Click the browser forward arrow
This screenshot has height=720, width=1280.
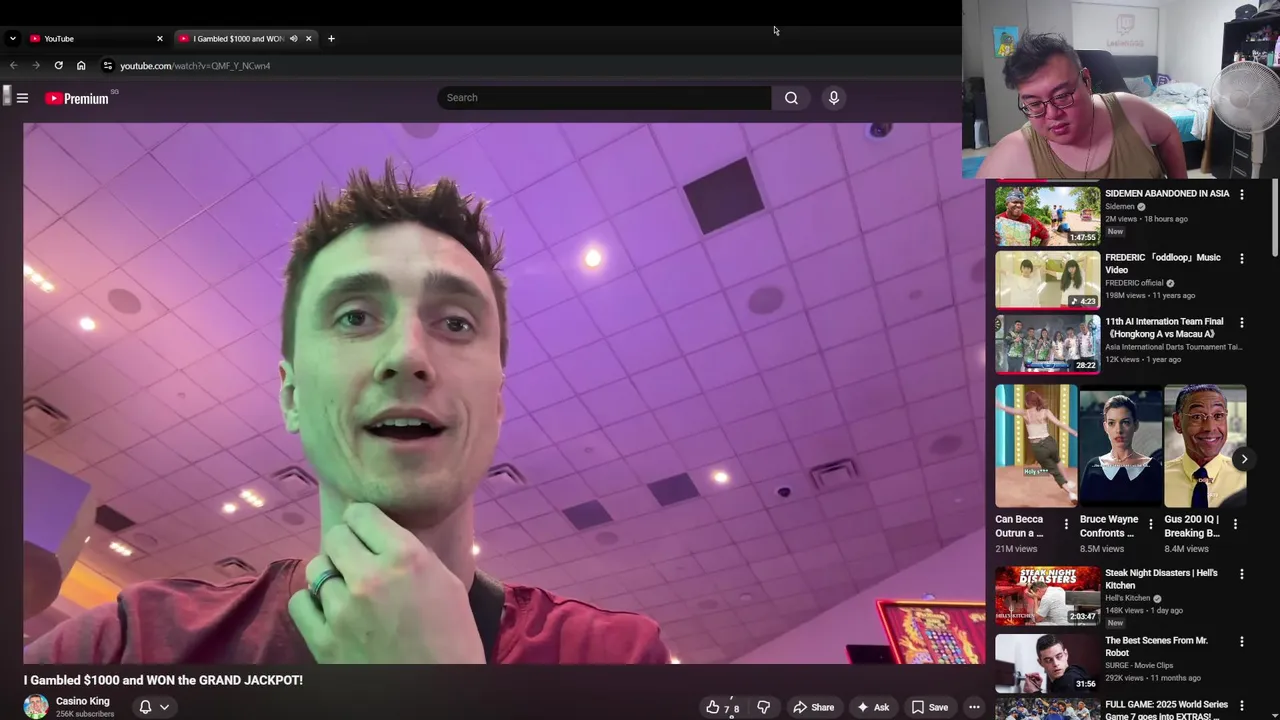(36, 66)
